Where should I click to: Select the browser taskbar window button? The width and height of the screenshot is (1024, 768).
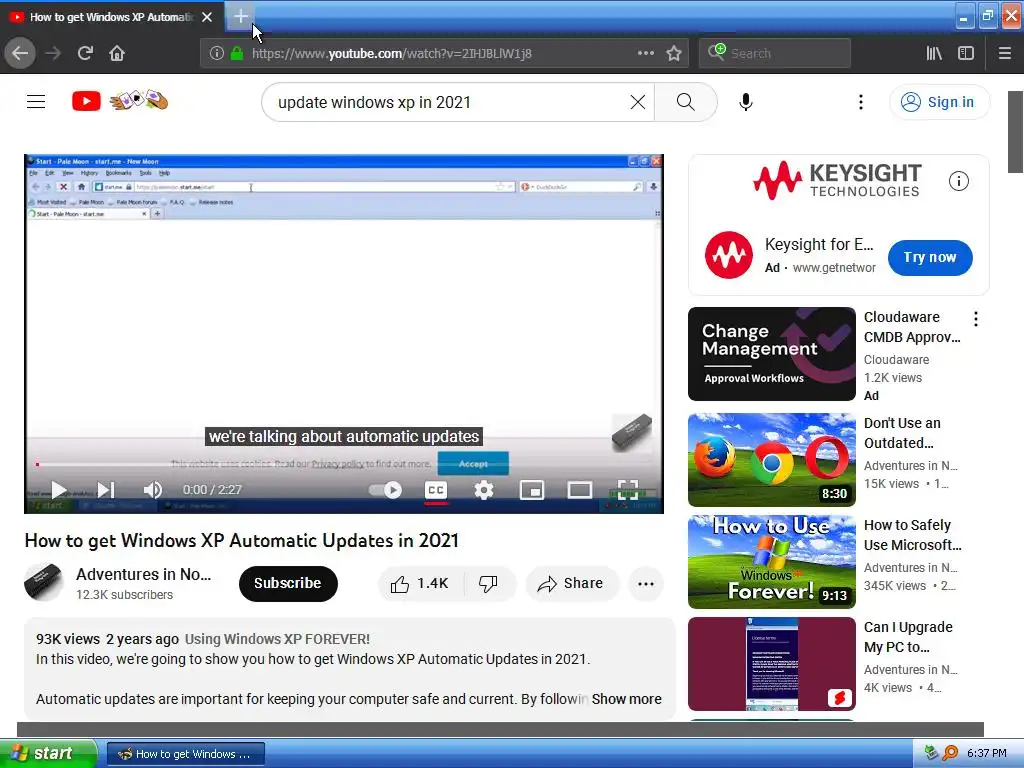click(185, 754)
